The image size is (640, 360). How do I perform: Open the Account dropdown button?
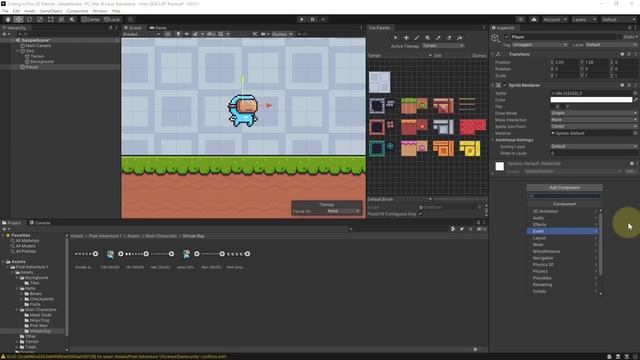[x=556, y=19]
